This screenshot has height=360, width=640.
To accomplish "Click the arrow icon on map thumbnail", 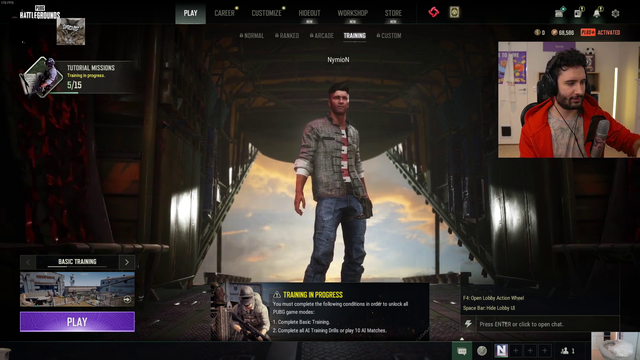I will click(127, 300).
